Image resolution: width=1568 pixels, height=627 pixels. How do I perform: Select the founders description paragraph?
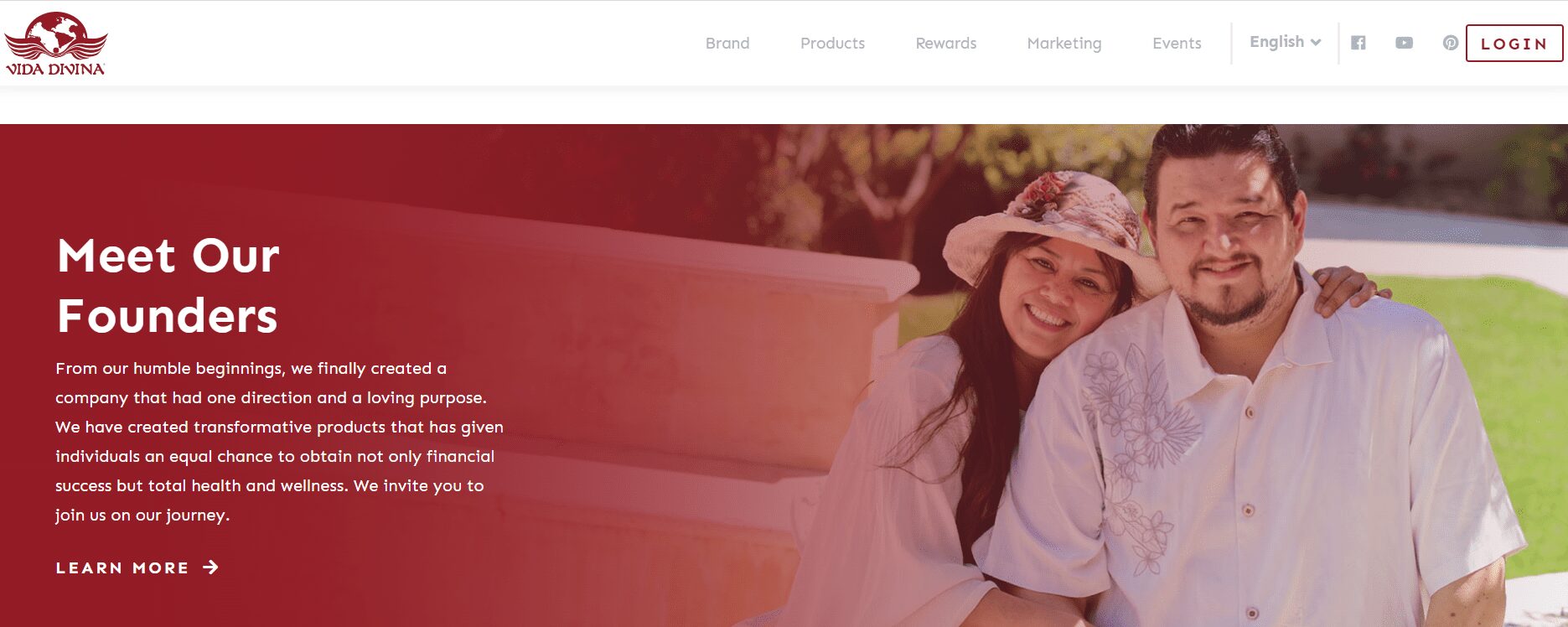coord(279,442)
